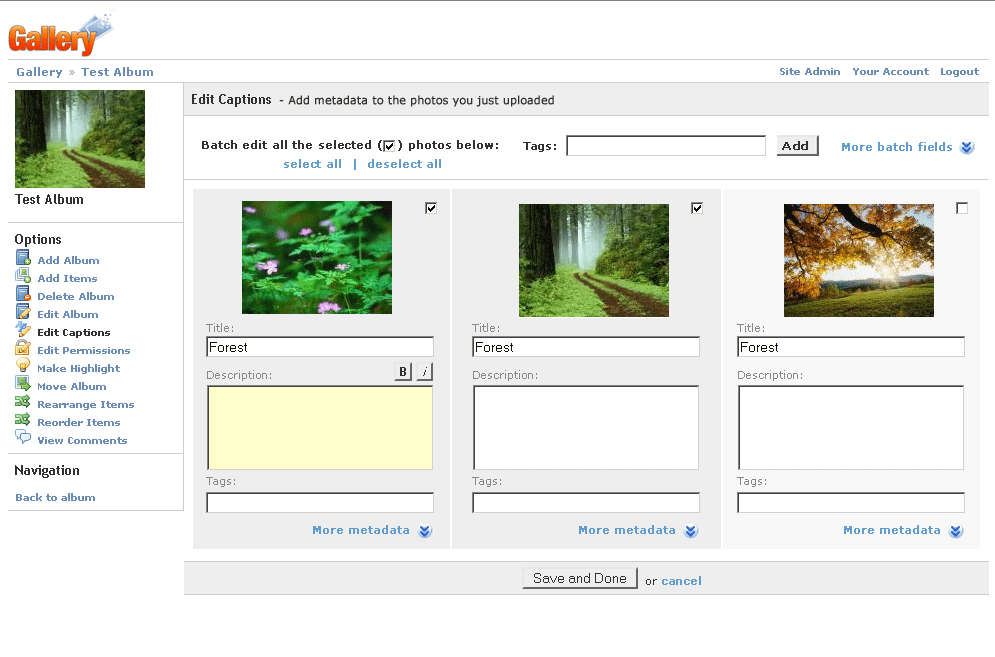Check the autumn tree photo's checkbox
995x657 pixels.
point(962,208)
